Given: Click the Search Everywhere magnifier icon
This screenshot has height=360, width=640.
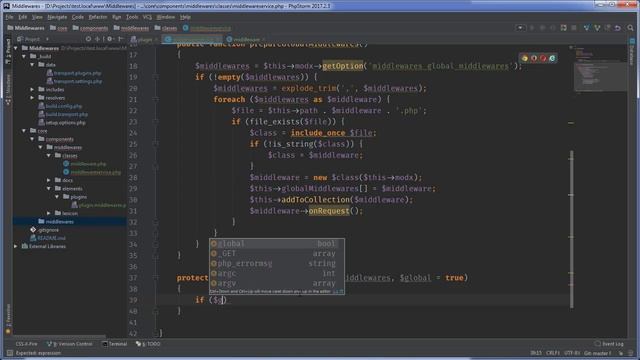Looking at the screenshot, I should [630, 28].
